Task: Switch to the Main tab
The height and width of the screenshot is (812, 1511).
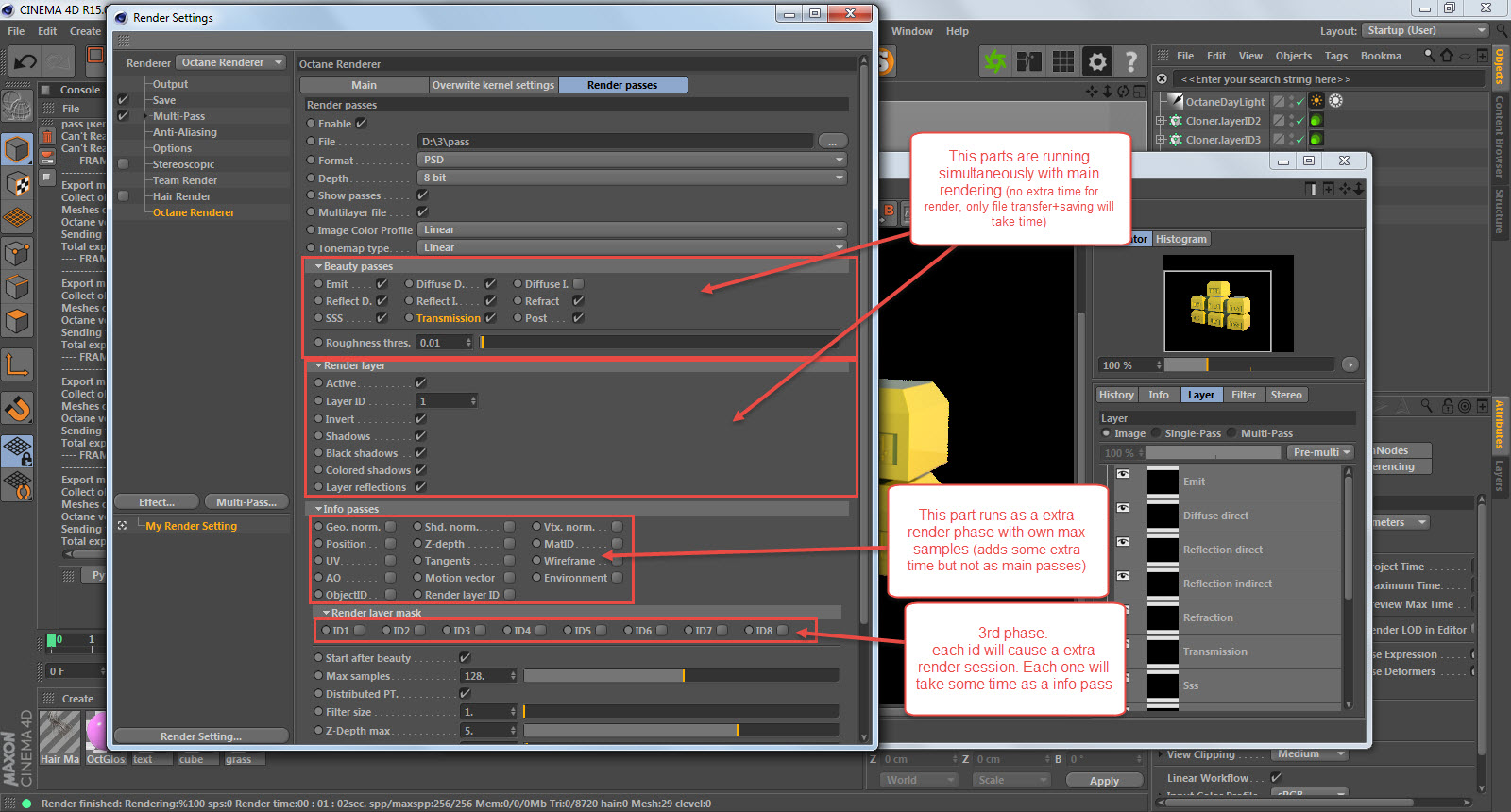Action: [x=365, y=85]
